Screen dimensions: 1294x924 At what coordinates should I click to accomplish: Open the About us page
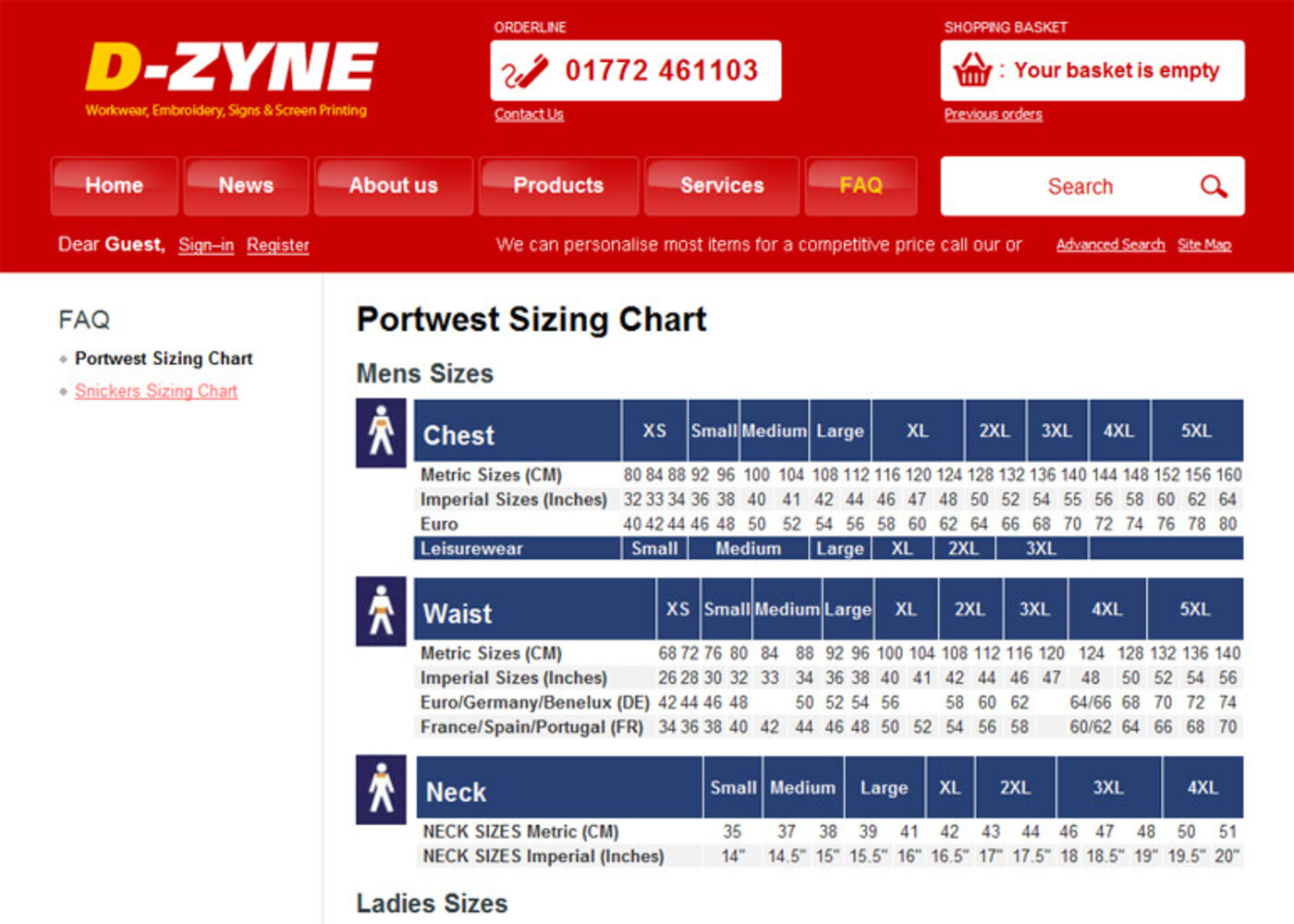coord(393,186)
